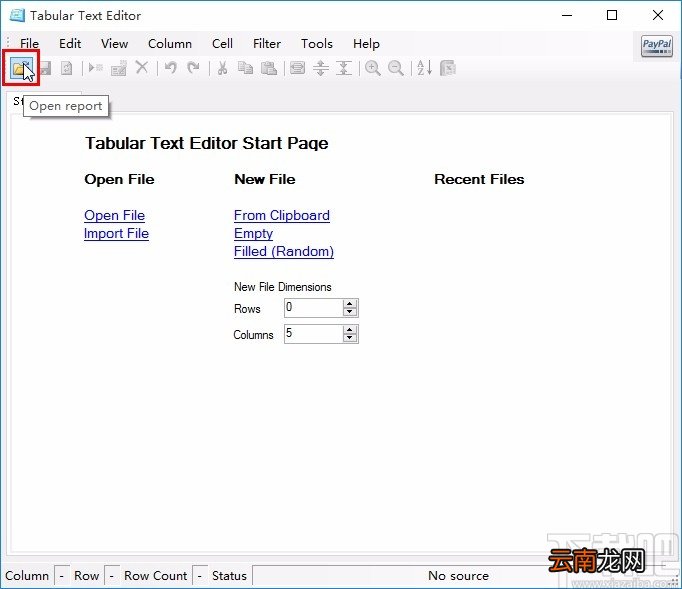Image resolution: width=682 pixels, height=589 pixels.
Task: Open the Cell menu
Action: [x=222, y=44]
